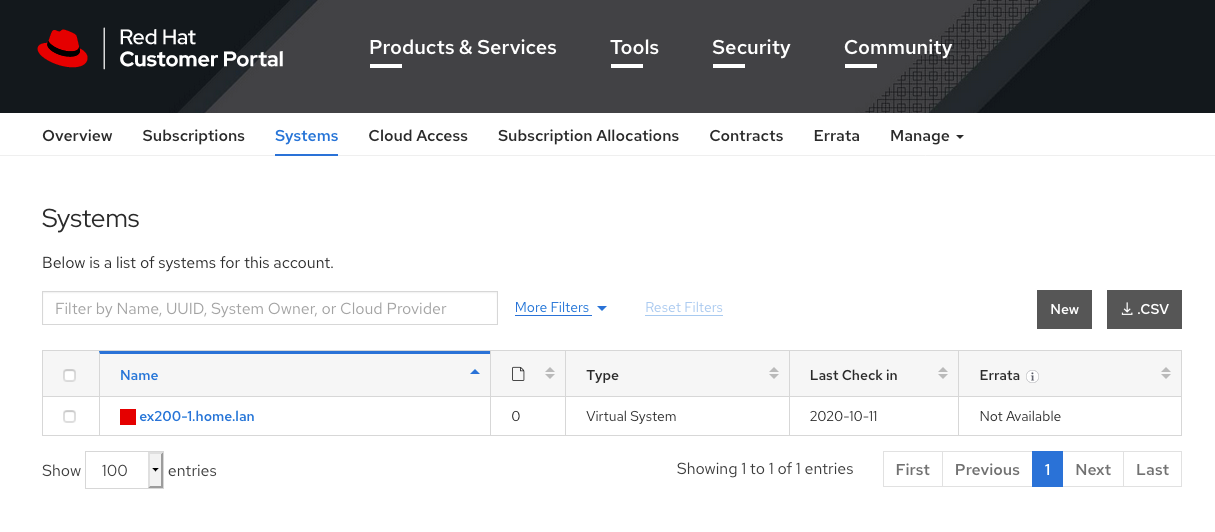Tick the select-all checkbox in table header

[x=69, y=376]
